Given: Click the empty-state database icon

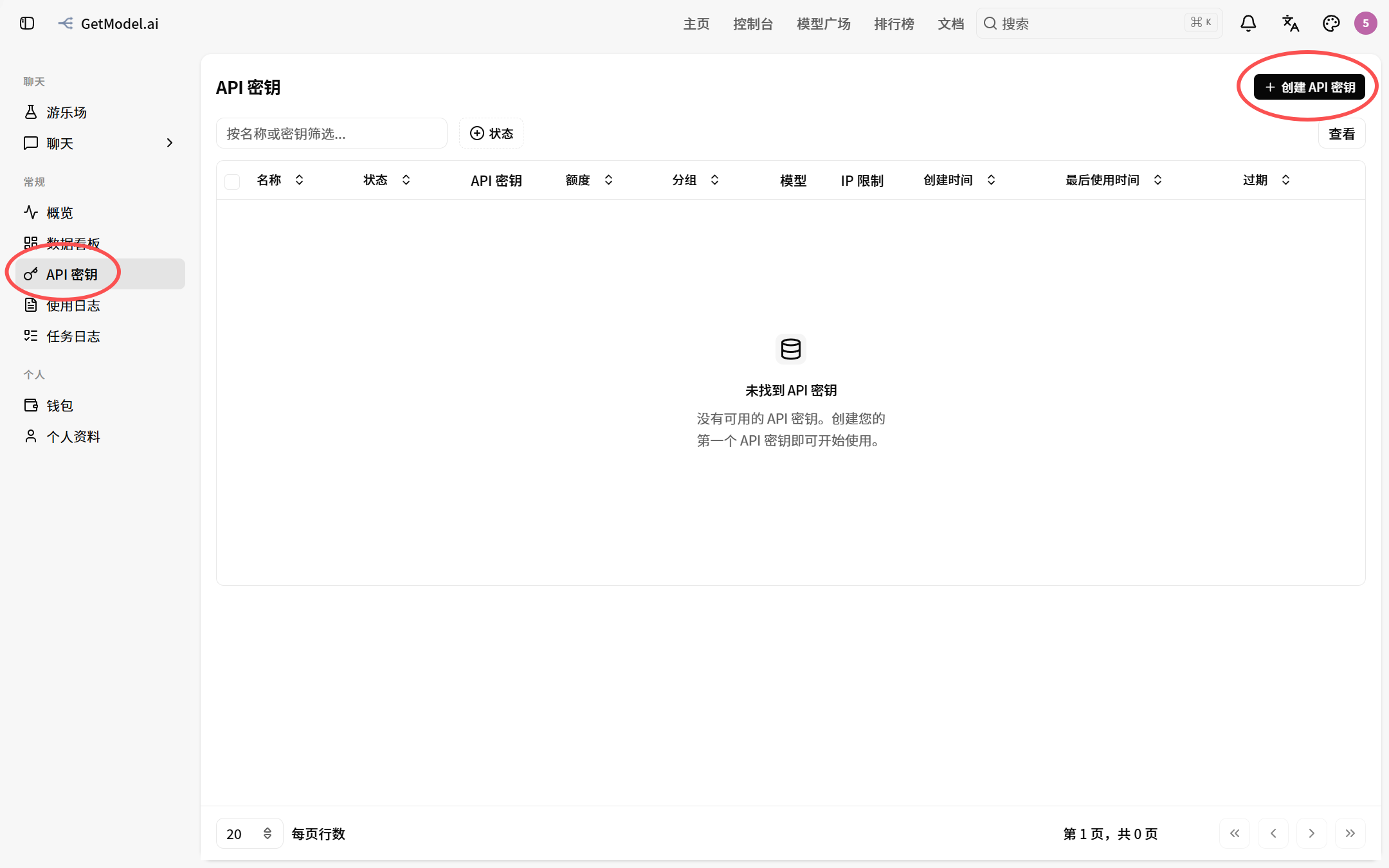Looking at the screenshot, I should point(791,349).
